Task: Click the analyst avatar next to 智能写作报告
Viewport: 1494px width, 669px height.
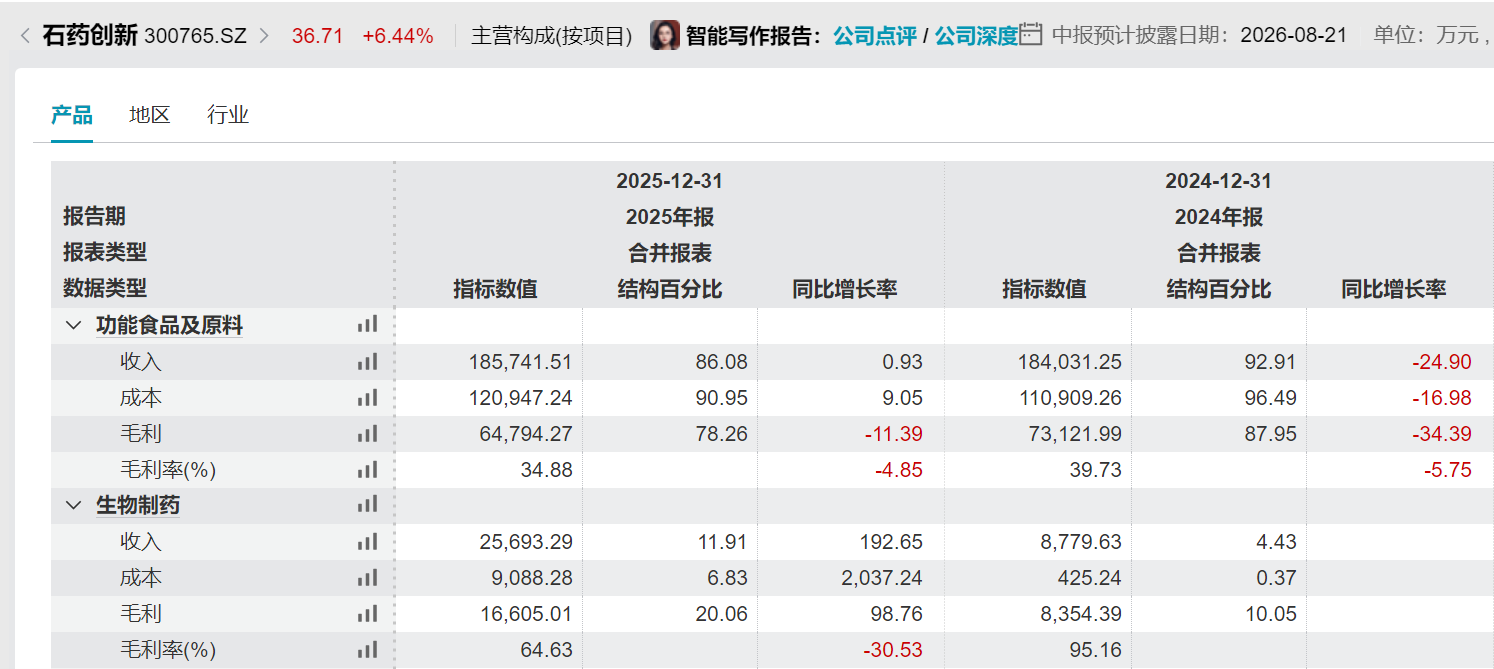Action: pyautogui.click(x=665, y=36)
